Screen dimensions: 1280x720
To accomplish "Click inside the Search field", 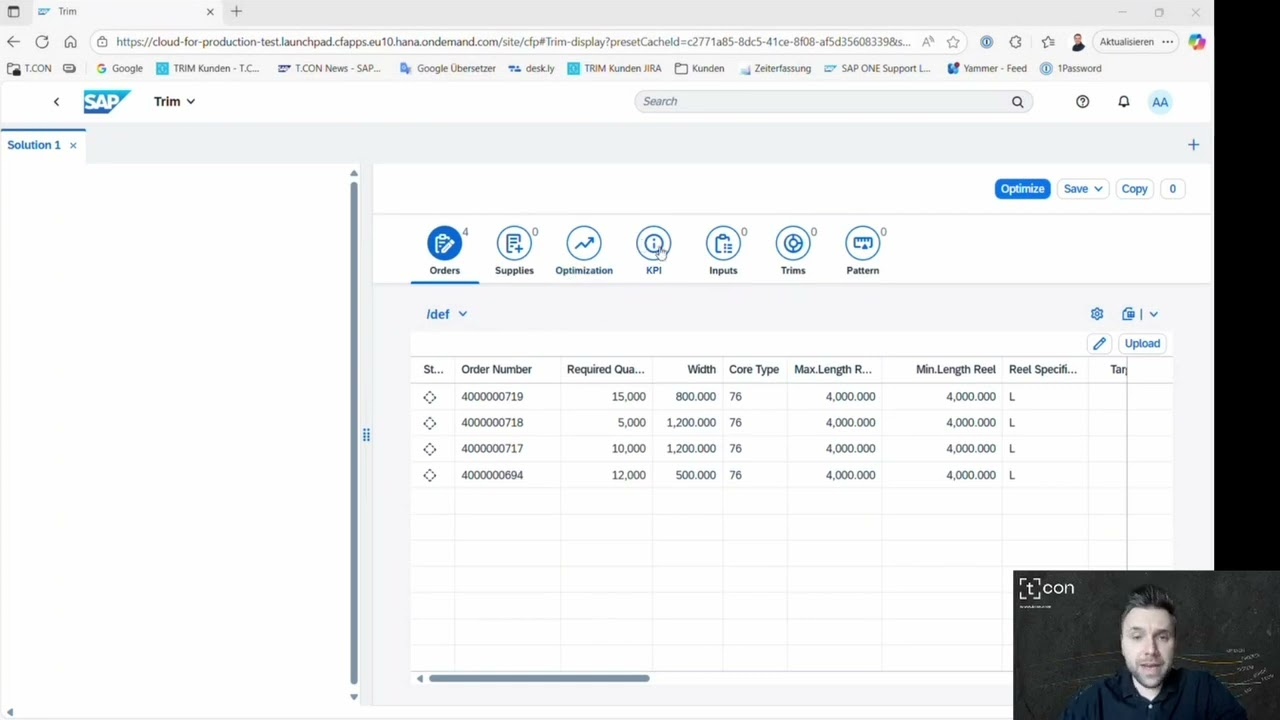I will coord(820,101).
